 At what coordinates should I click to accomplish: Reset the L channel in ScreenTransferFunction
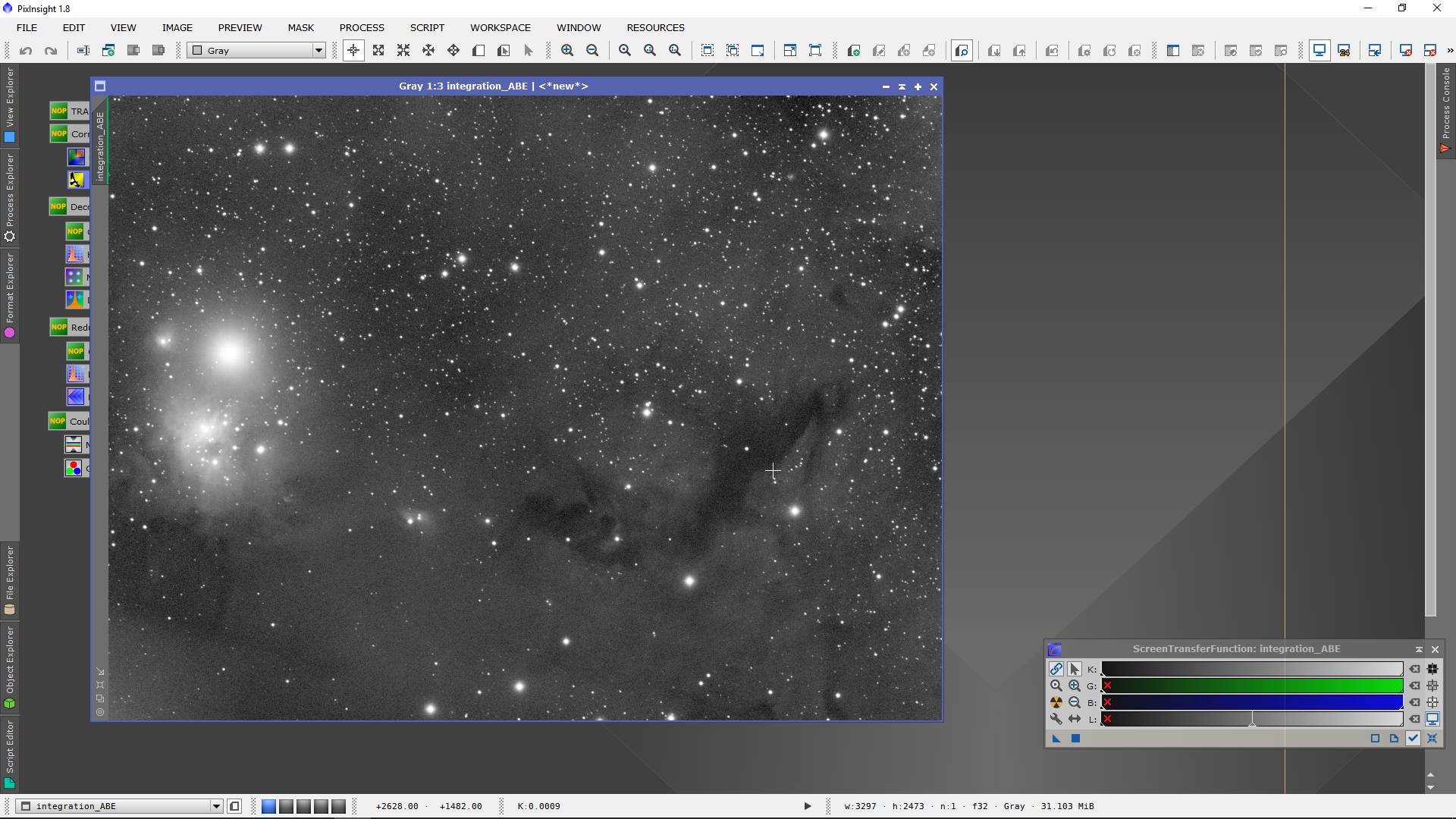point(1414,719)
